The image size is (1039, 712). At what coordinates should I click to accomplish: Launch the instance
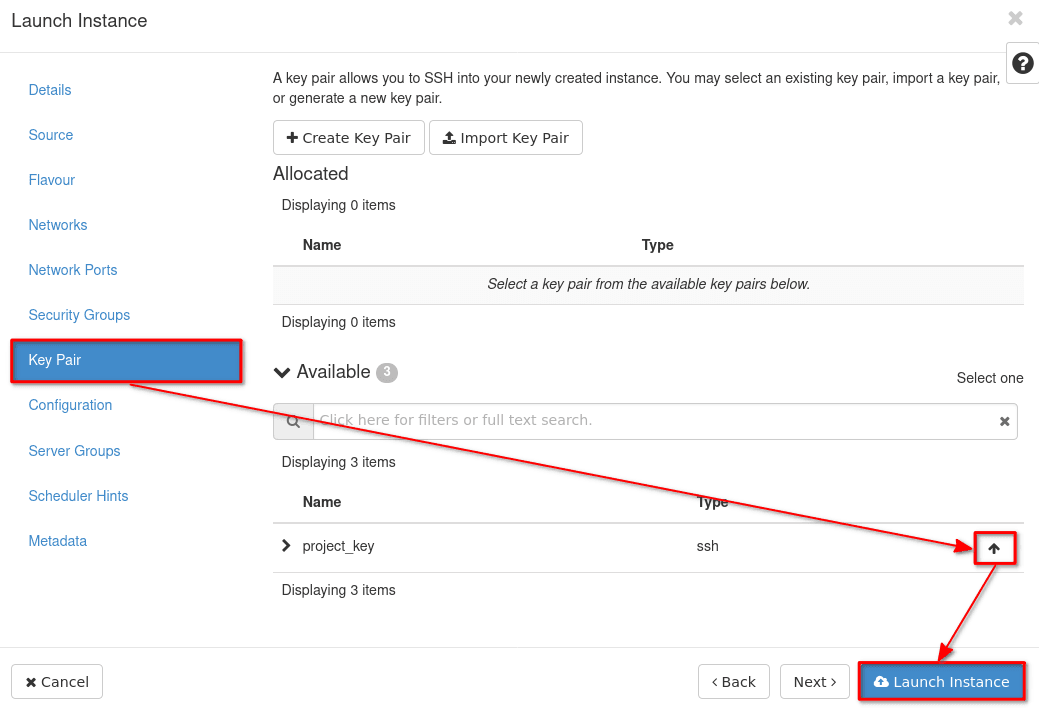point(941,682)
